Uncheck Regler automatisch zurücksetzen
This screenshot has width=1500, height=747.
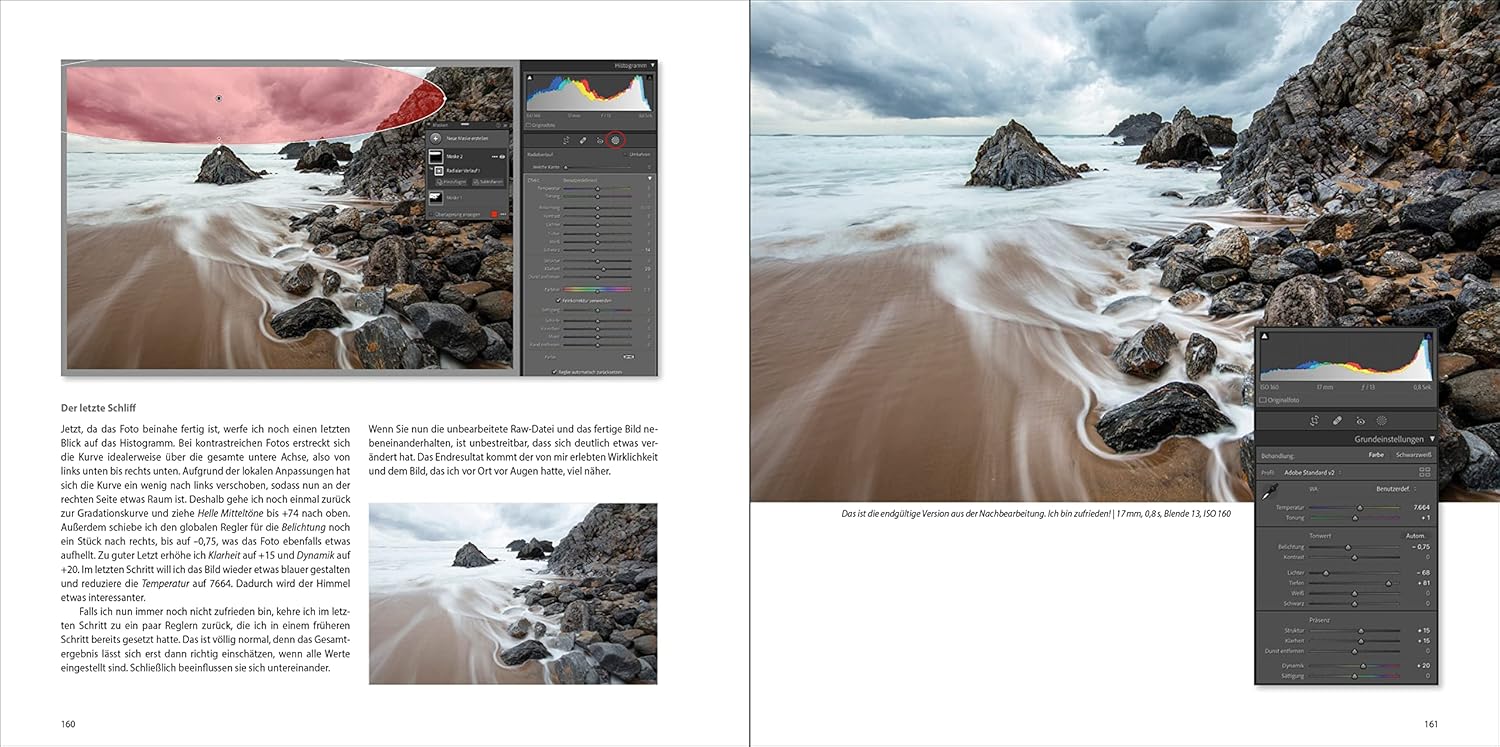(x=555, y=370)
